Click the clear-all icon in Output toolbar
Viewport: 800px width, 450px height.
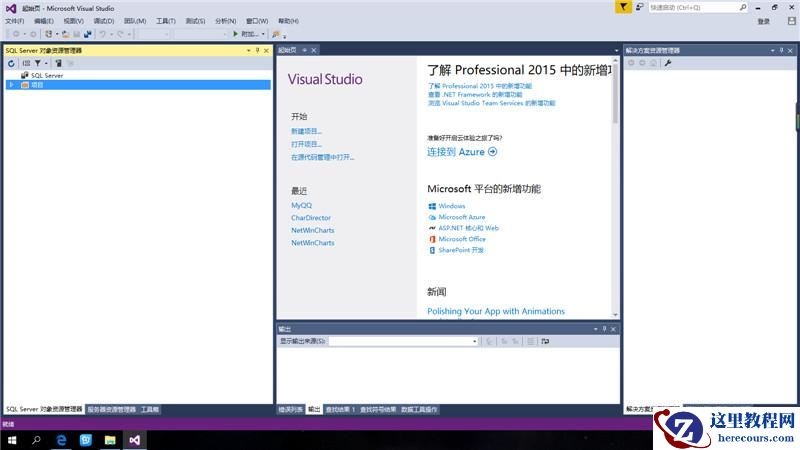(531, 341)
